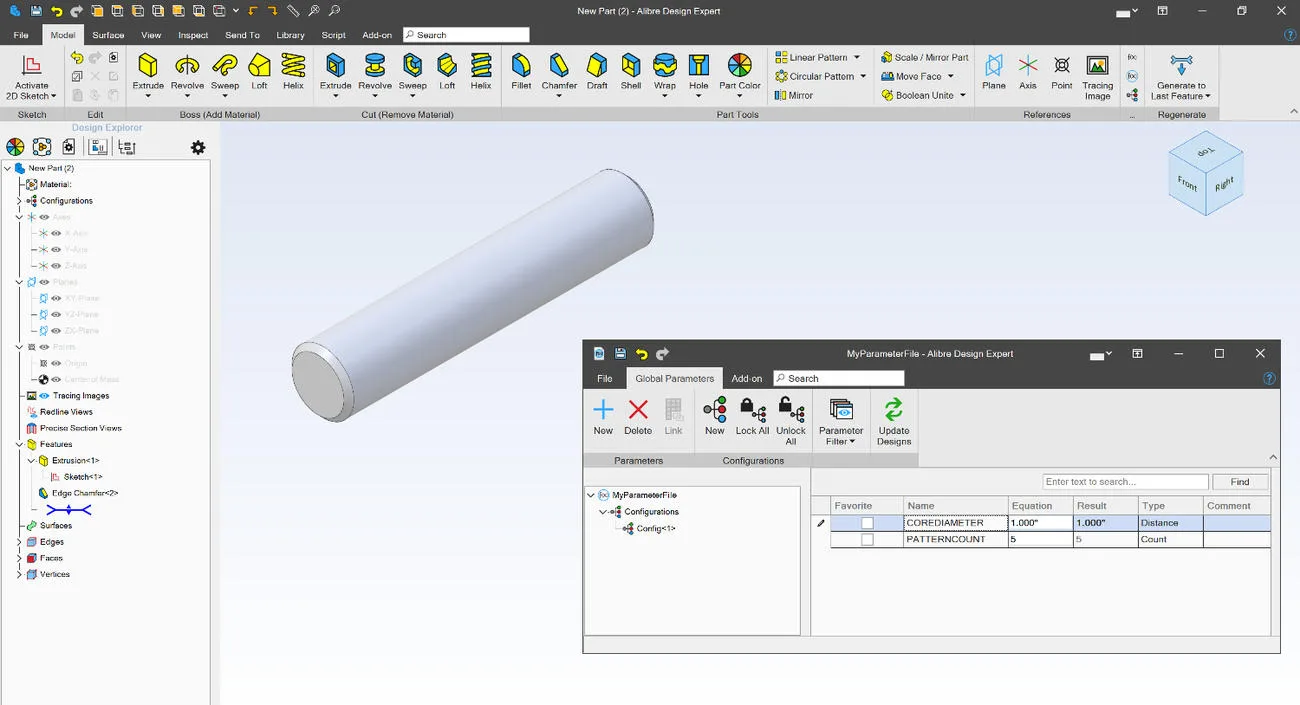The image size is (1300, 705).
Task: Insert a reference Plane
Action: pyautogui.click(x=994, y=71)
